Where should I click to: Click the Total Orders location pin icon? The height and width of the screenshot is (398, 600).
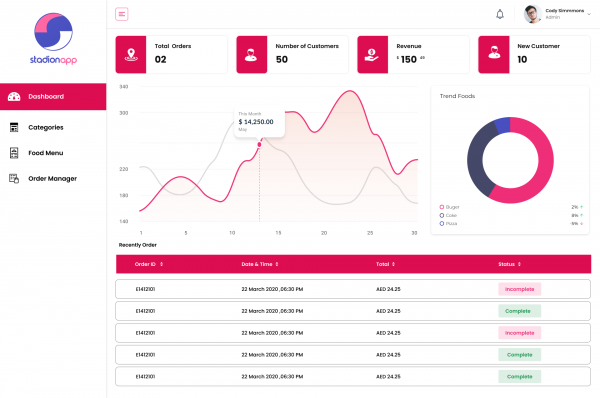coord(131,55)
